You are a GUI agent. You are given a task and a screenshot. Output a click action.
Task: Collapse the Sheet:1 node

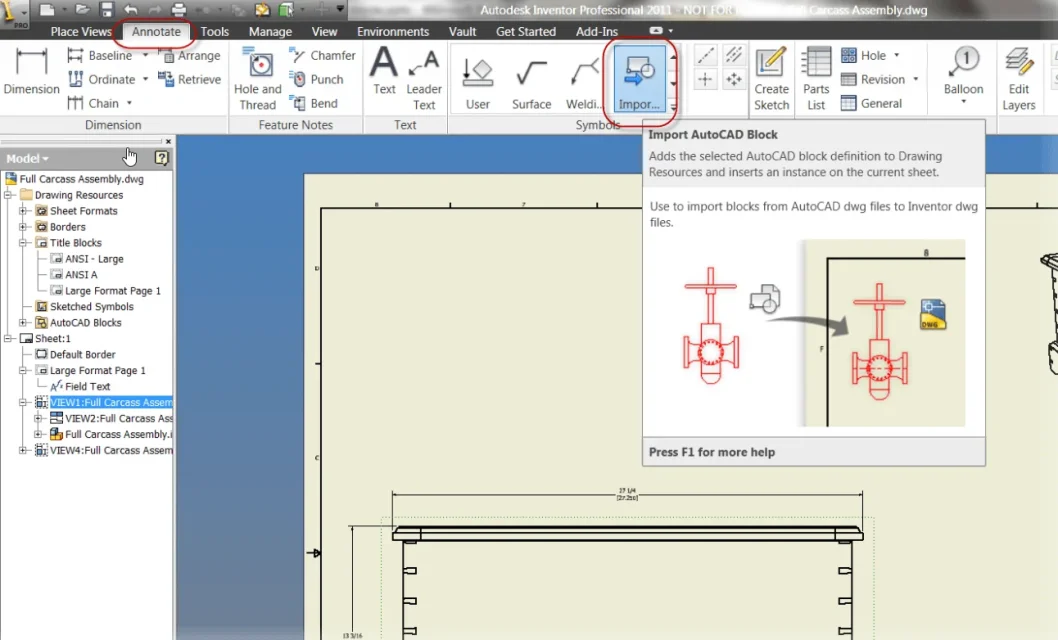pos(8,339)
